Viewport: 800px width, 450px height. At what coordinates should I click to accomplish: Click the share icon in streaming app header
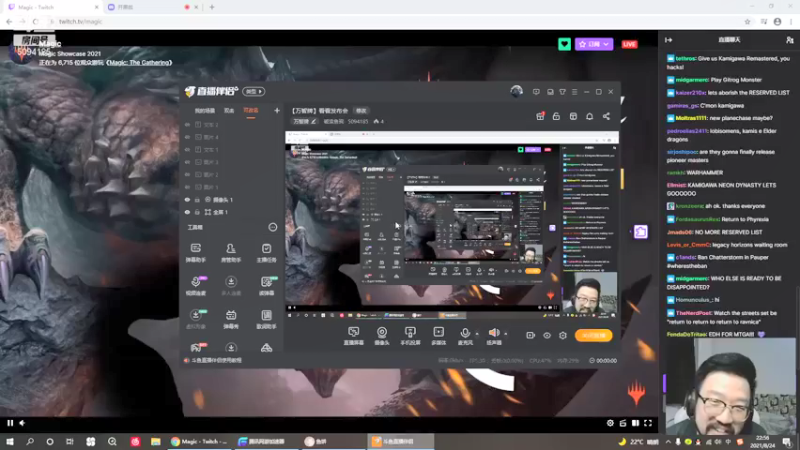coord(606,116)
